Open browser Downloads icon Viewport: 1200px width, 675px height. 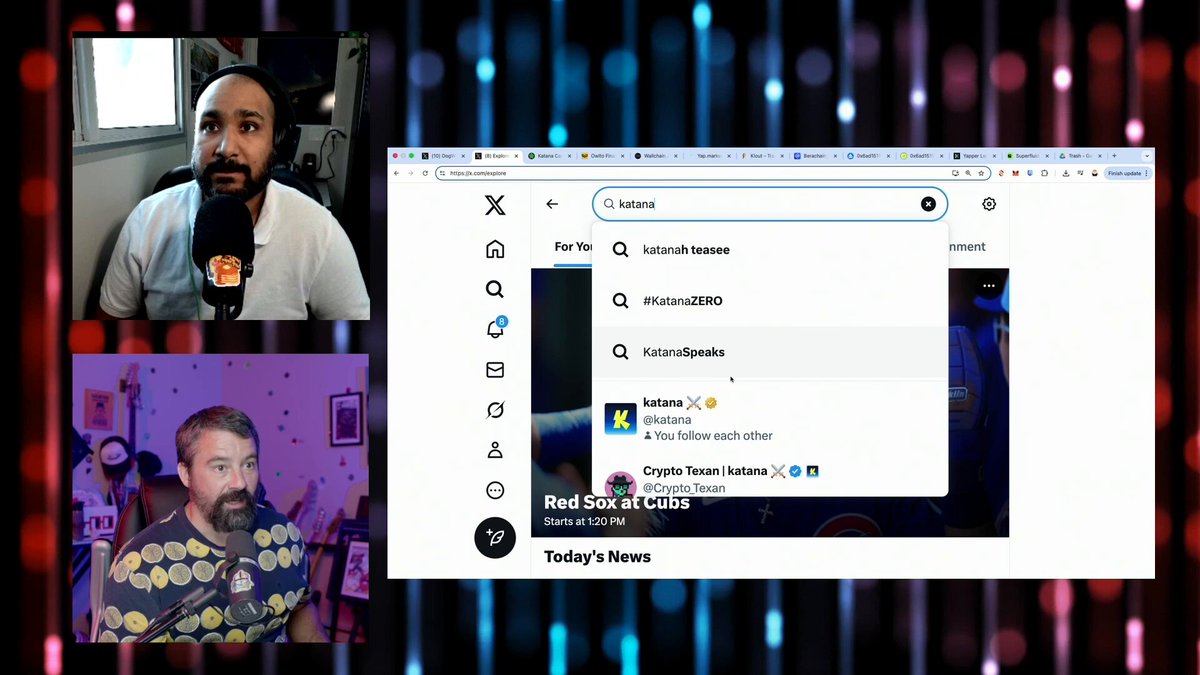click(x=1066, y=173)
